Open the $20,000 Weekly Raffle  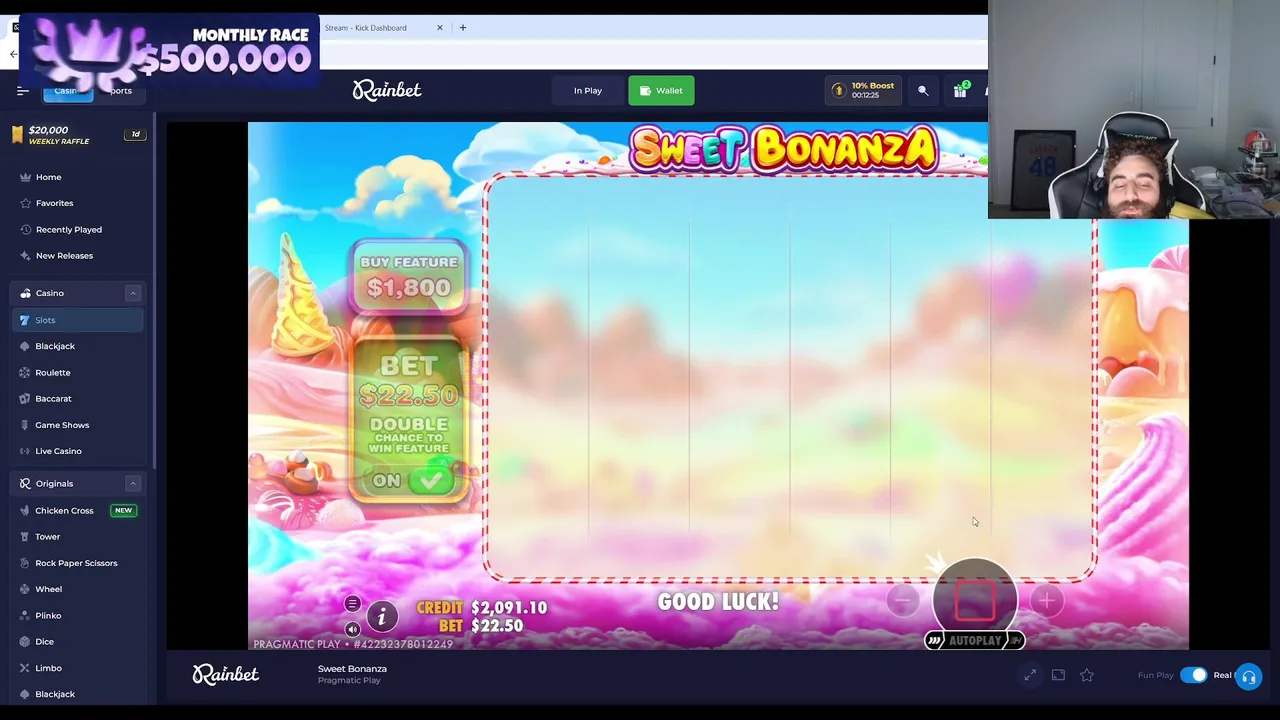pyautogui.click(x=59, y=135)
